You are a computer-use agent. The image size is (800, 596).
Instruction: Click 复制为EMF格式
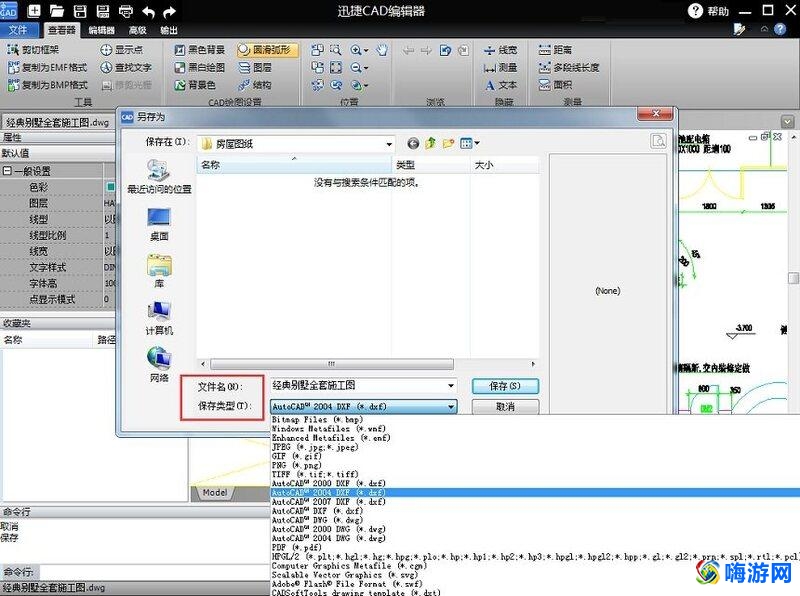tap(47, 67)
